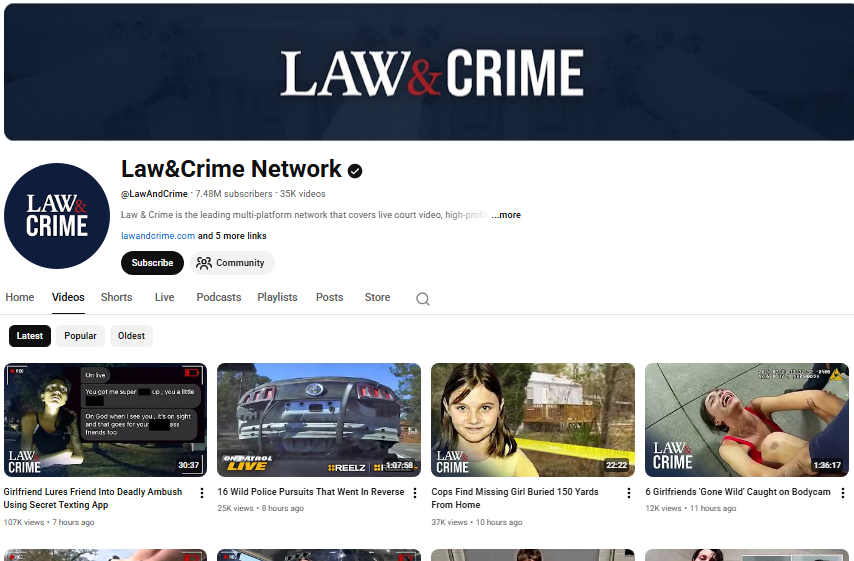Image resolution: width=854 pixels, height=561 pixels.
Task: Click the Community button
Action: [x=232, y=263]
